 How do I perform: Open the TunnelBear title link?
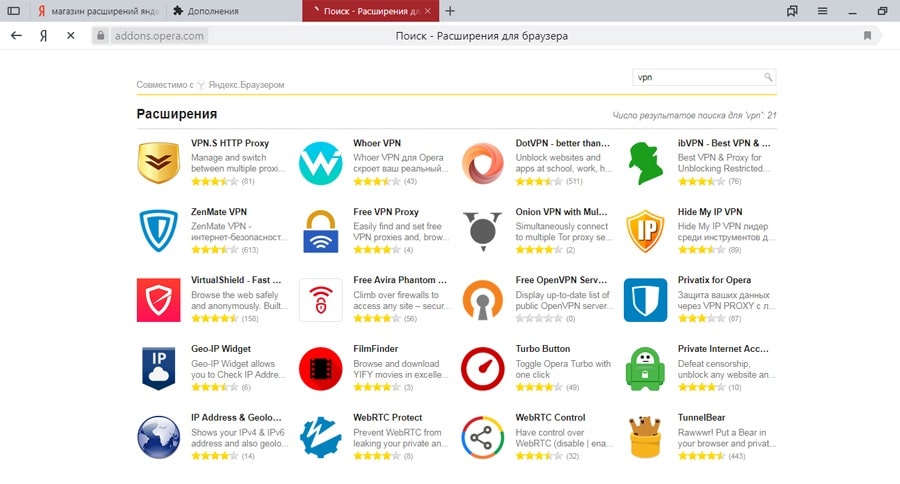pyautogui.click(x=701, y=417)
